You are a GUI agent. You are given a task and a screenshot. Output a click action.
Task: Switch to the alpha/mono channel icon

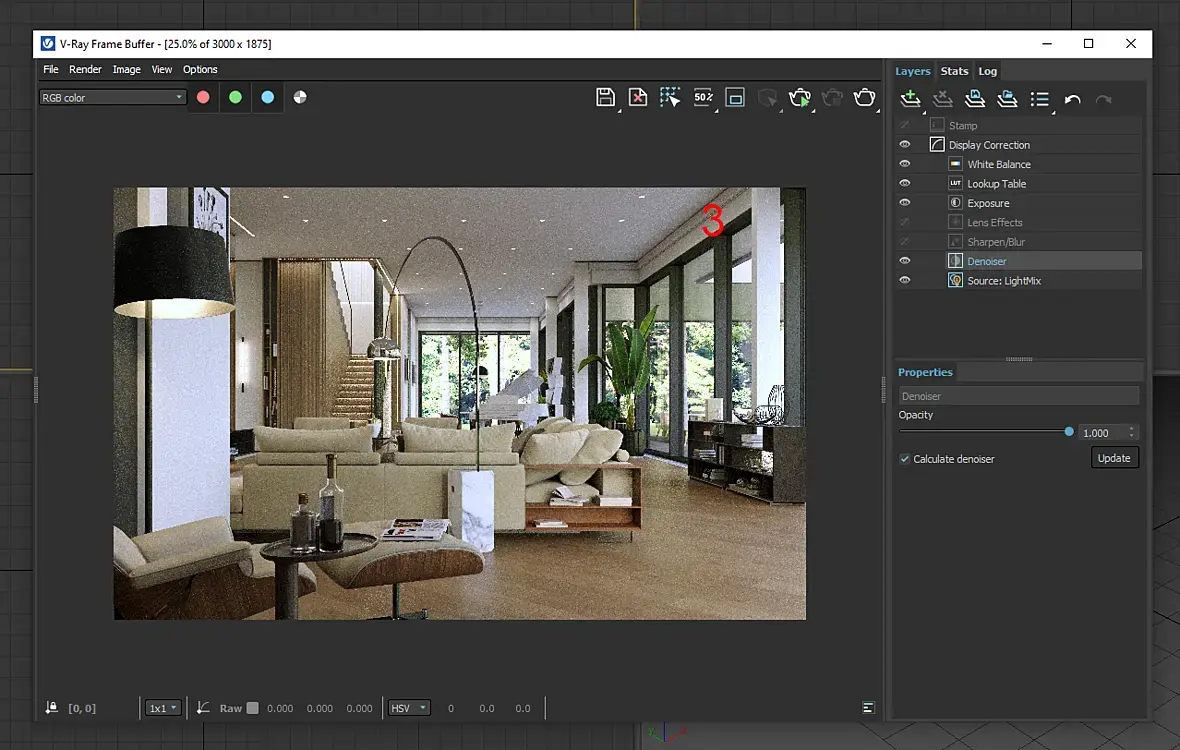(300, 97)
